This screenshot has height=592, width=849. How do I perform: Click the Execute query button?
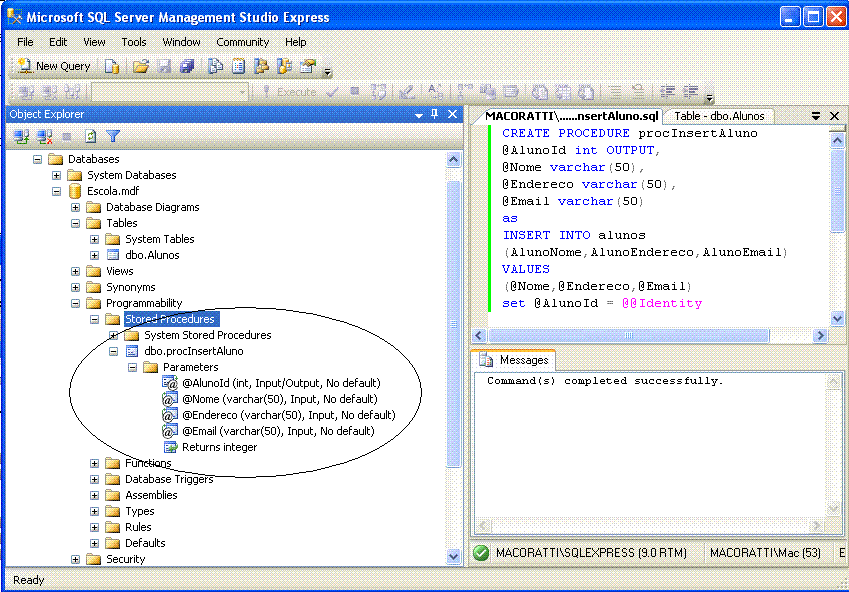[x=289, y=92]
